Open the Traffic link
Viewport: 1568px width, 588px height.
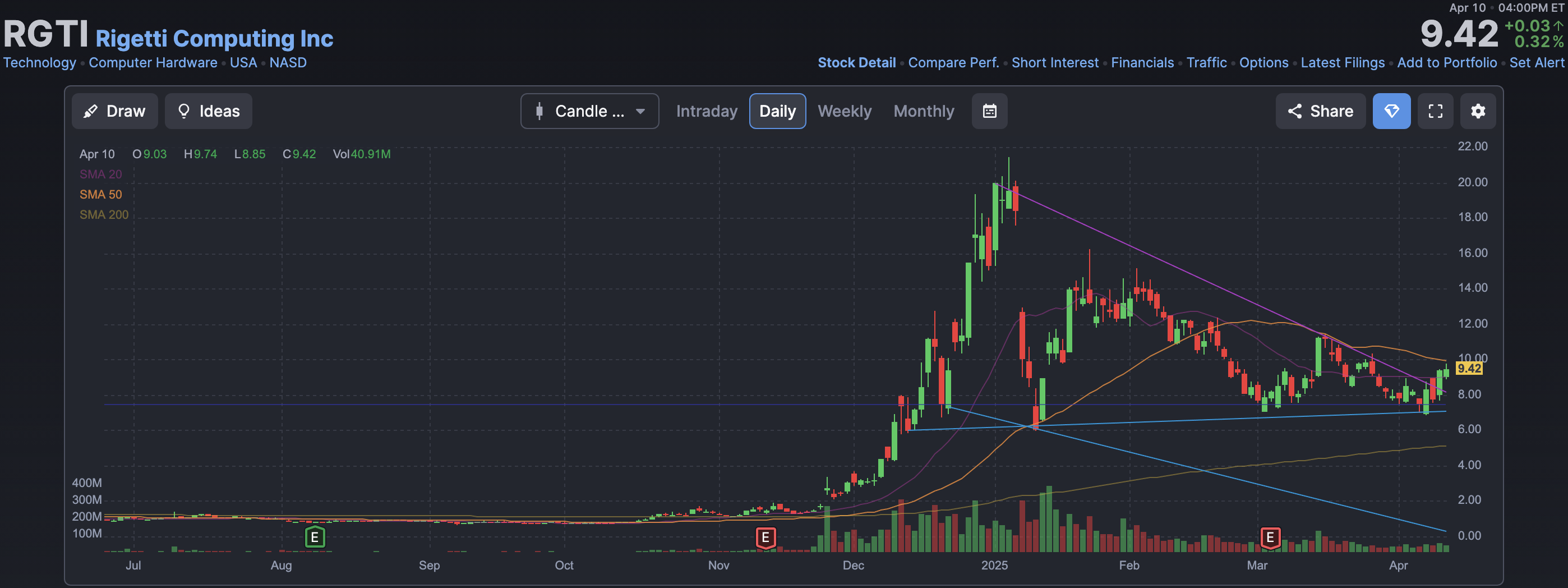1206,63
